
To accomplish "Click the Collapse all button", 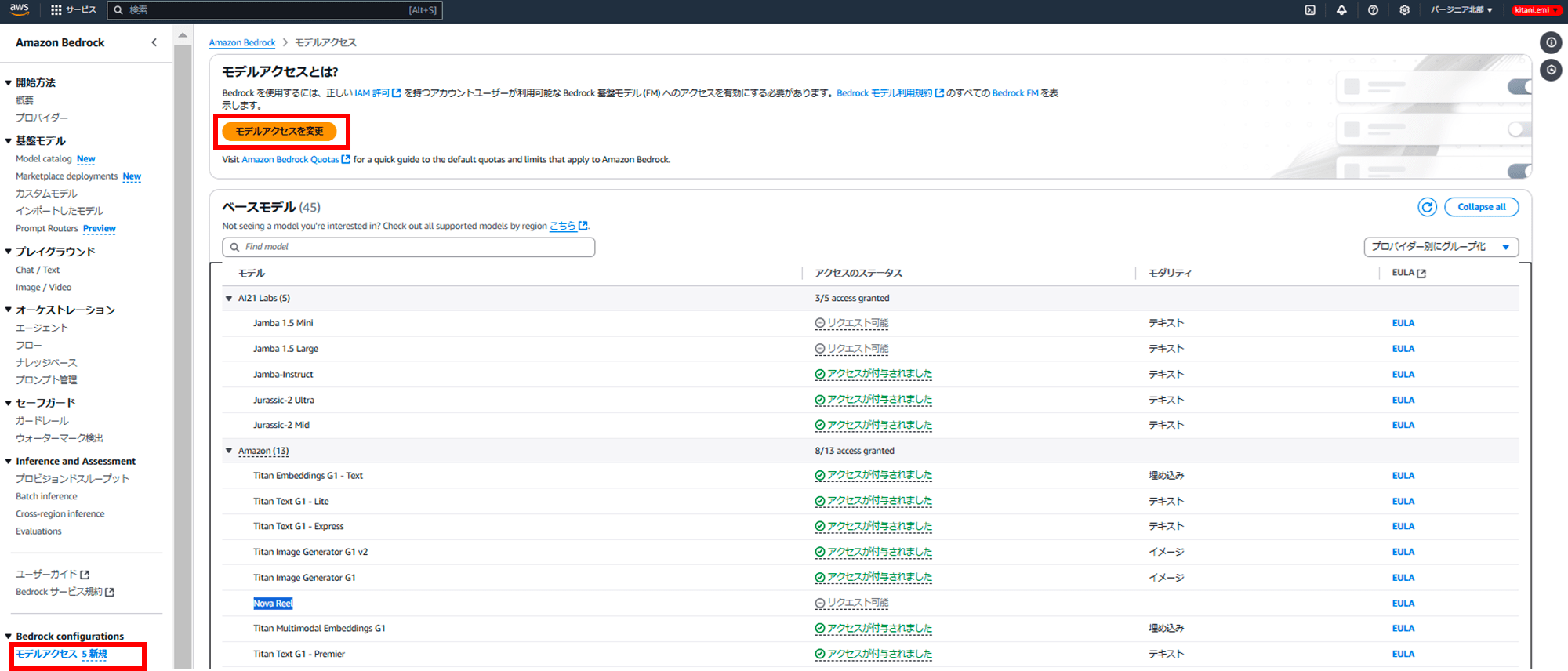I will point(1481,207).
